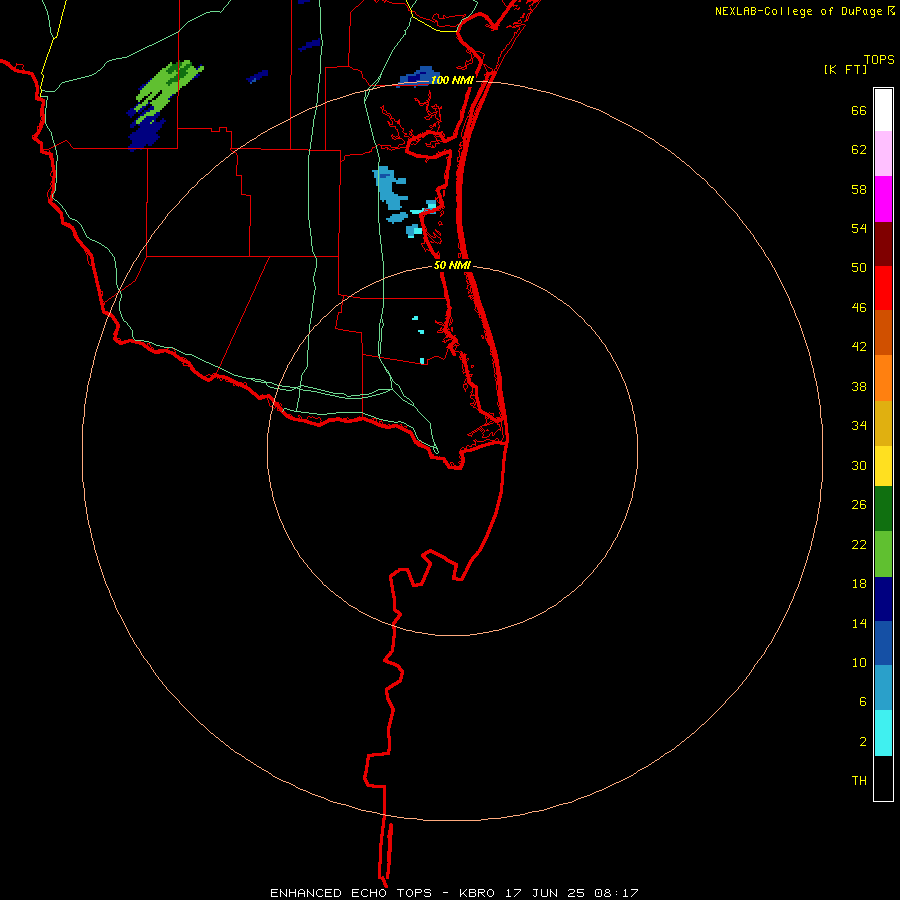This screenshot has width=900, height=900.
Task: Click the 50 NMI range ring label
Action: tap(452, 265)
